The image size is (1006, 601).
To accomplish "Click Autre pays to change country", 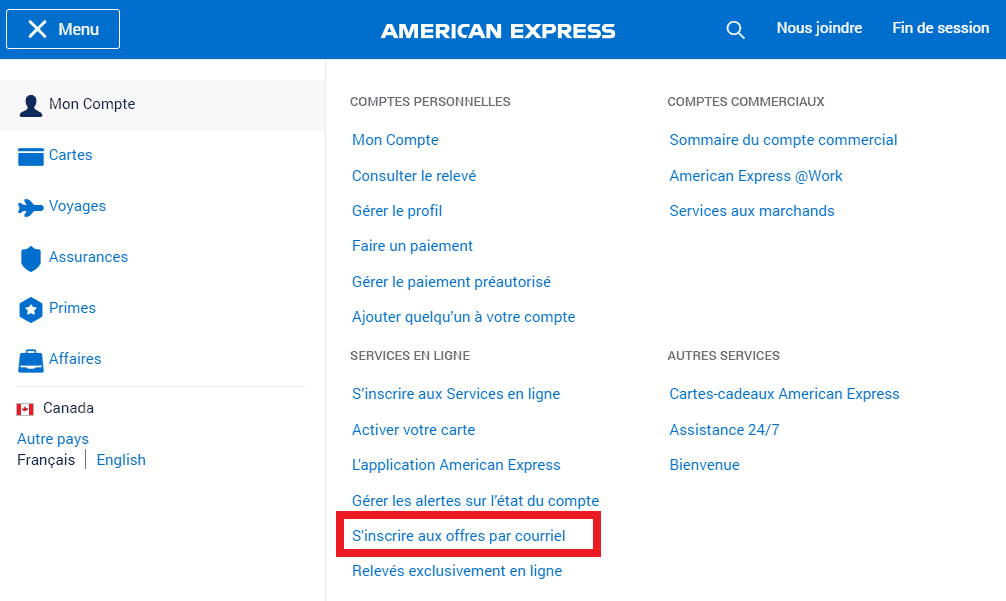I will [52, 438].
